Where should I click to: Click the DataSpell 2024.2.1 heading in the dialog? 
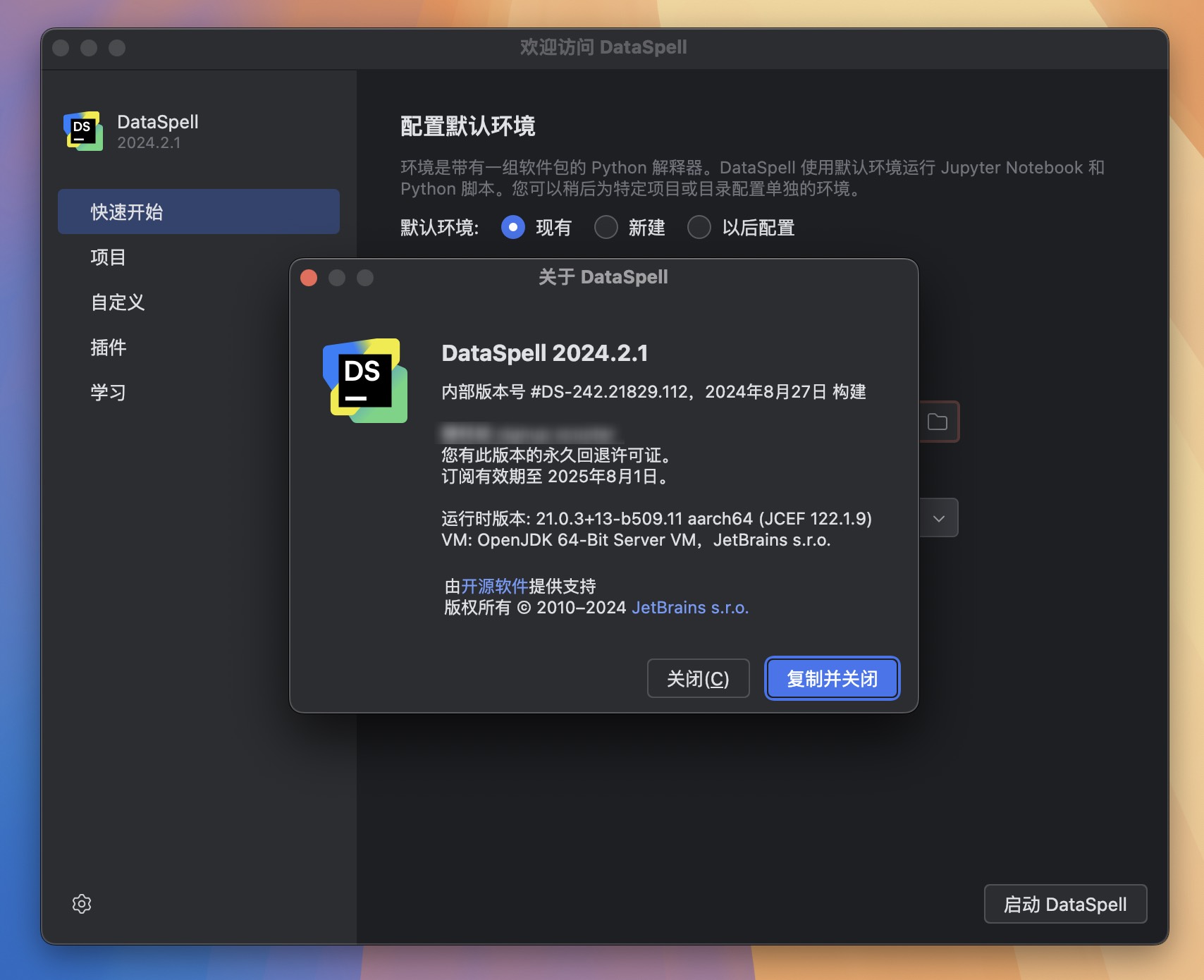pyautogui.click(x=545, y=353)
